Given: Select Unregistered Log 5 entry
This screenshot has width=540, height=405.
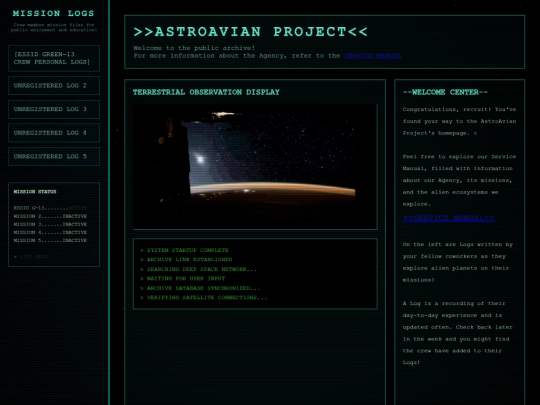Looking at the screenshot, I should (54, 156).
